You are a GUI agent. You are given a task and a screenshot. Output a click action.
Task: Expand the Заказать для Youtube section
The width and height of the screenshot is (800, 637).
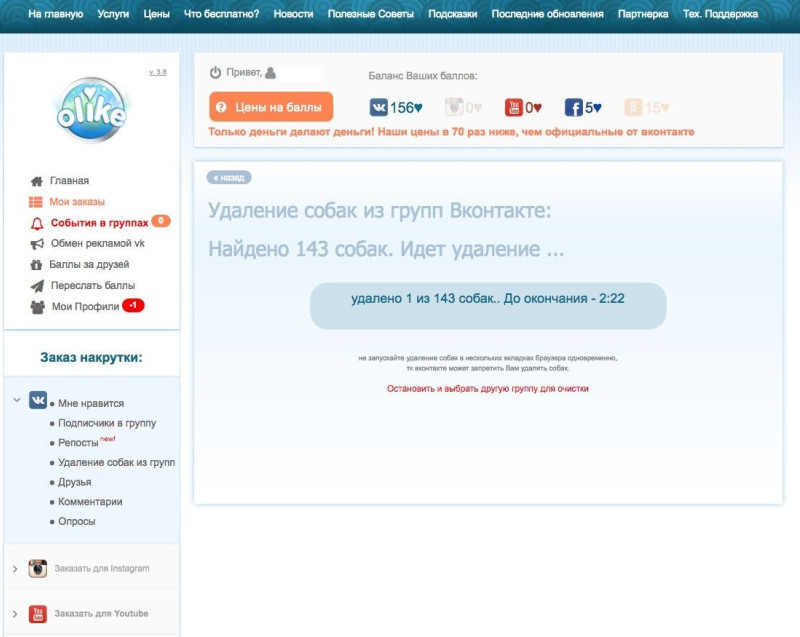[x=15, y=614]
